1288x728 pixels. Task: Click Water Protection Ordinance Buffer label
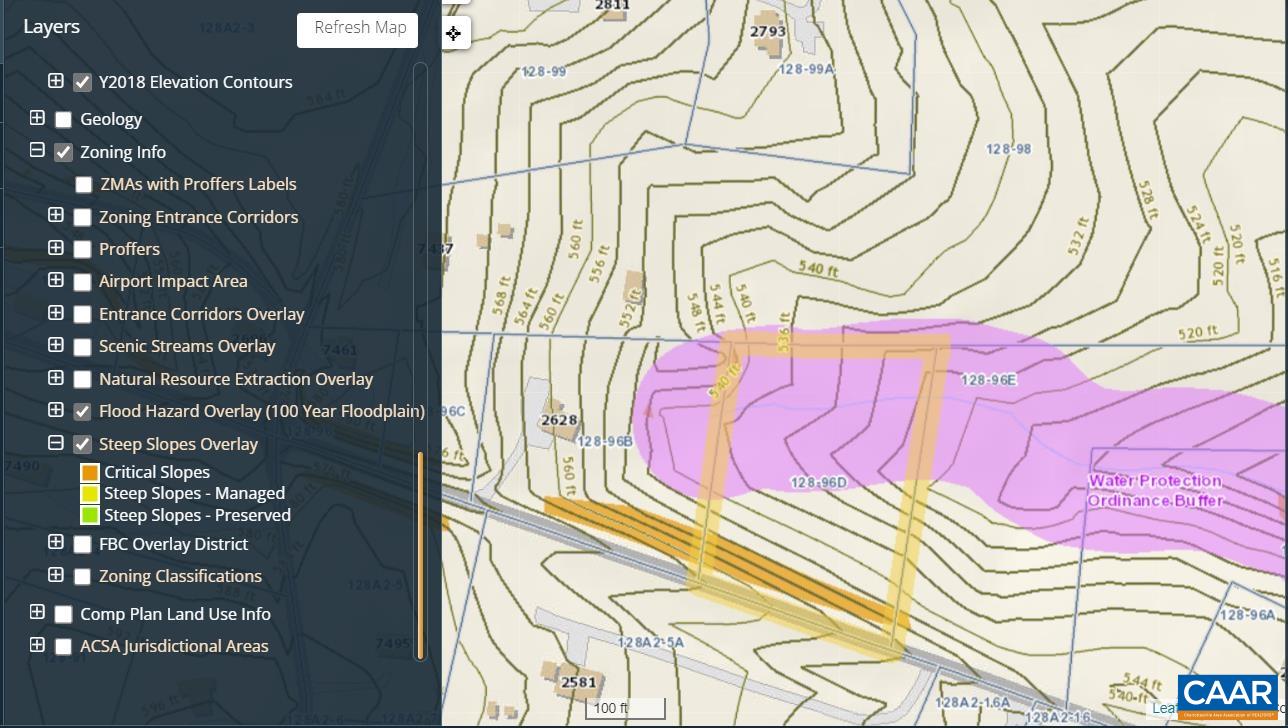click(x=1155, y=491)
